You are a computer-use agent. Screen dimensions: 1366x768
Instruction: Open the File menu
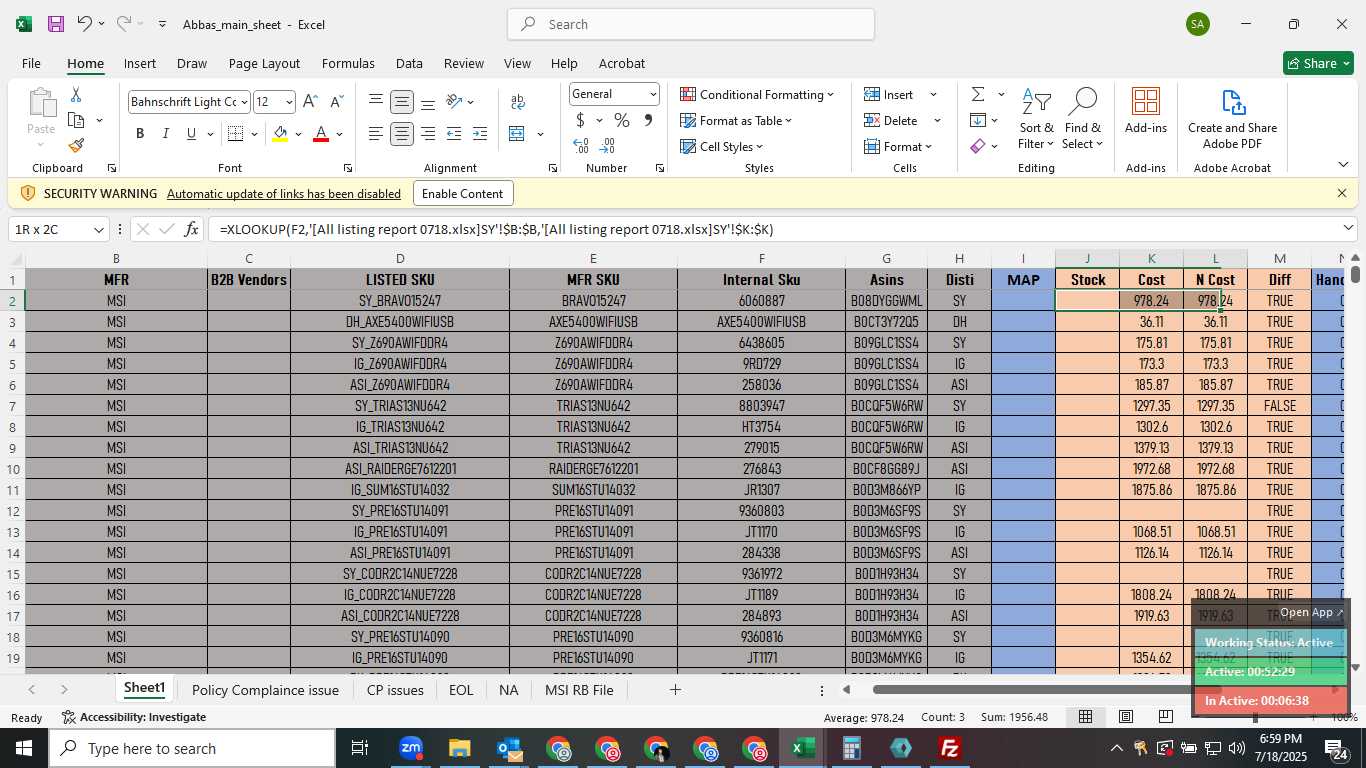pyautogui.click(x=31, y=63)
